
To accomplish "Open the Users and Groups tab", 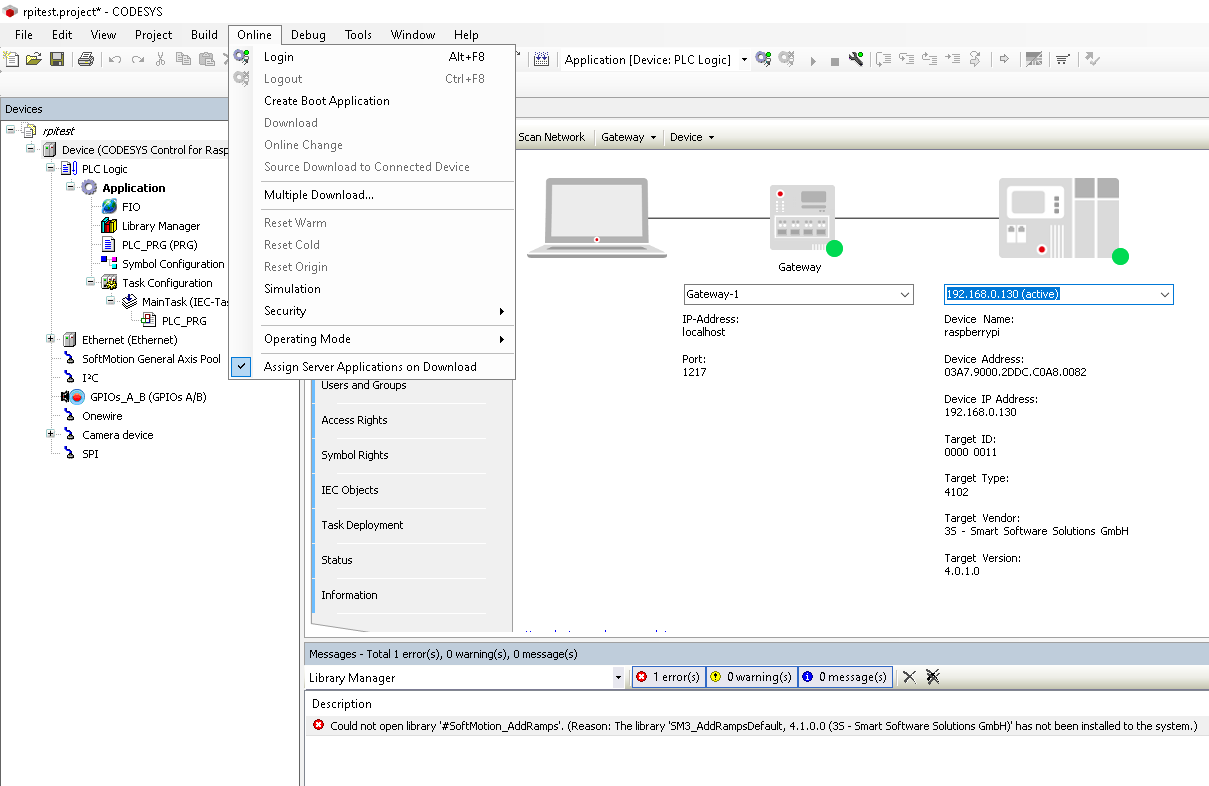I will tap(401, 385).
